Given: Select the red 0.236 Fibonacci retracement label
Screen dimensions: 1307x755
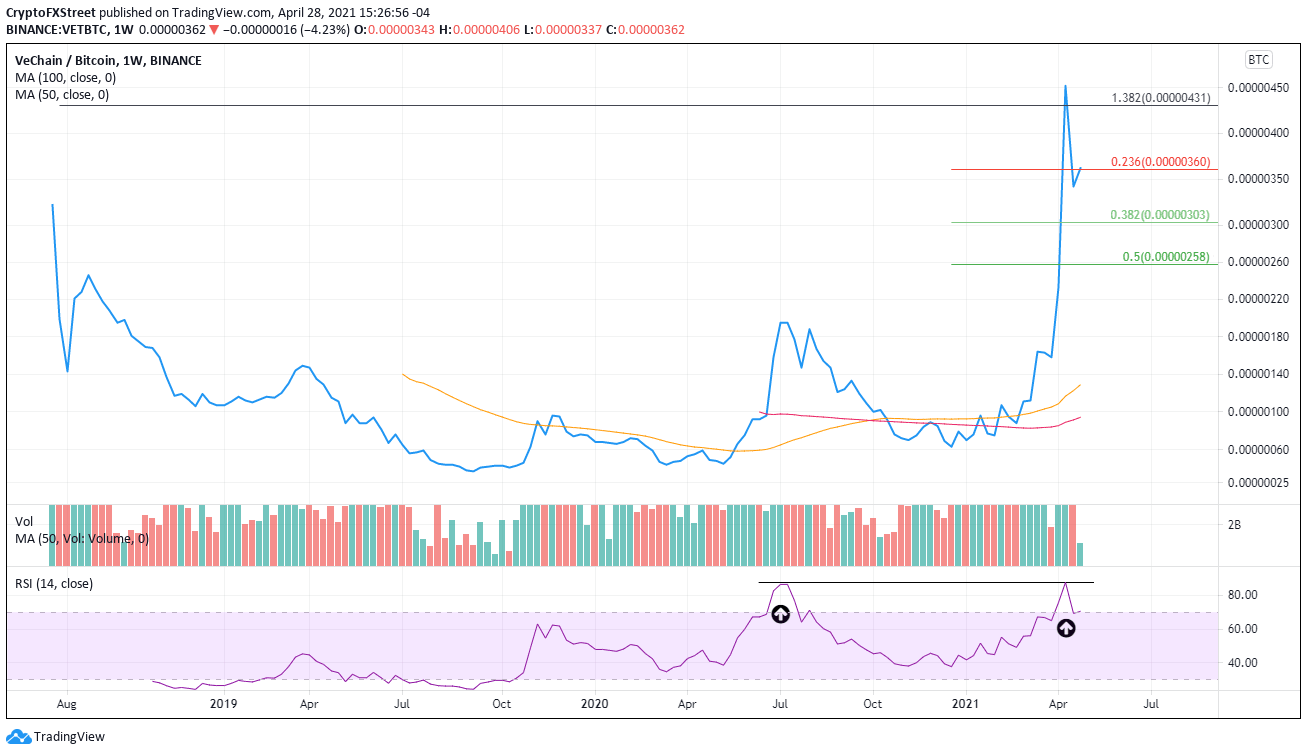Looking at the screenshot, I should pos(1163,161).
